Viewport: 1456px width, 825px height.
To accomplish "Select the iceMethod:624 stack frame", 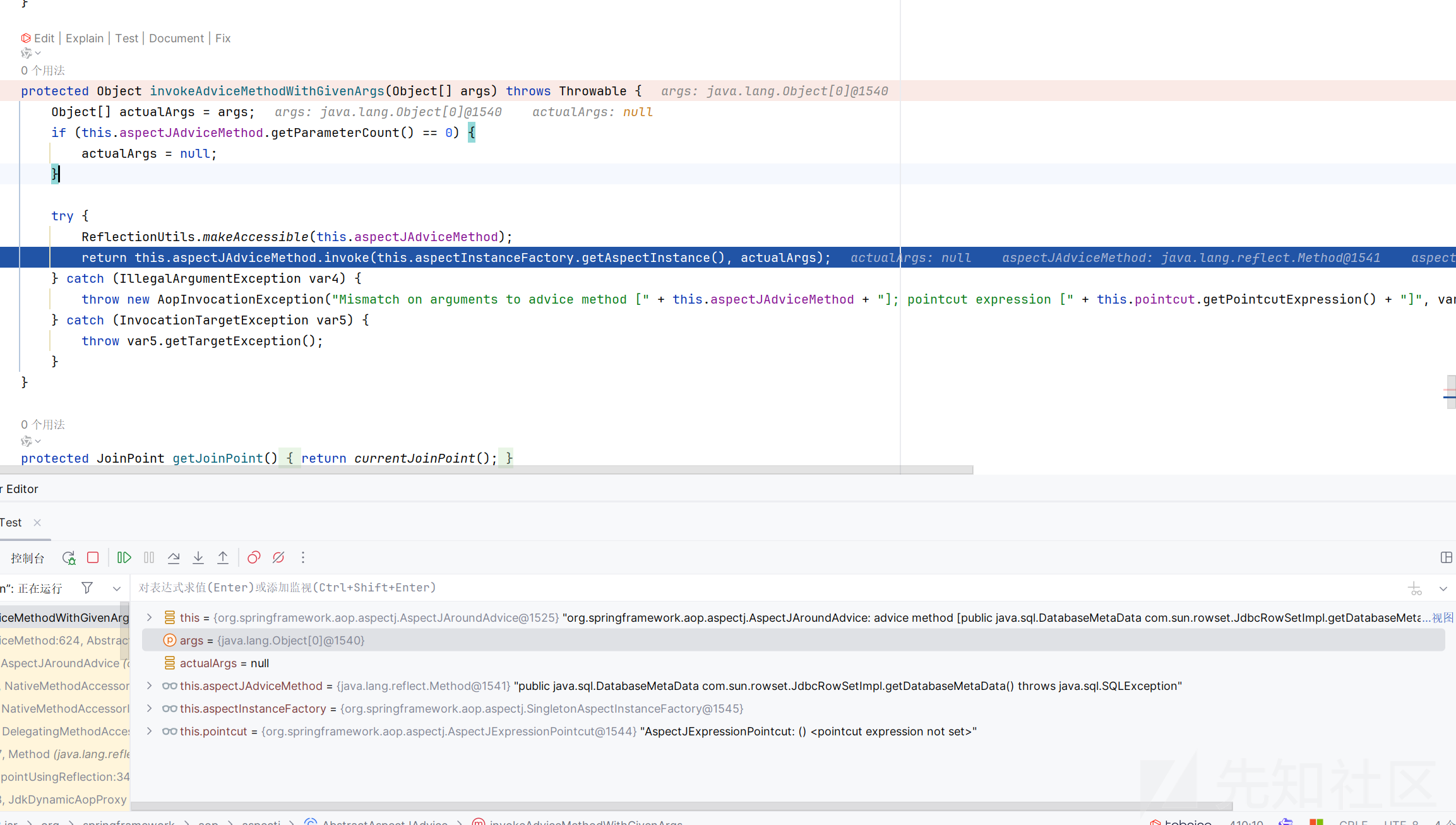I will coord(64,640).
